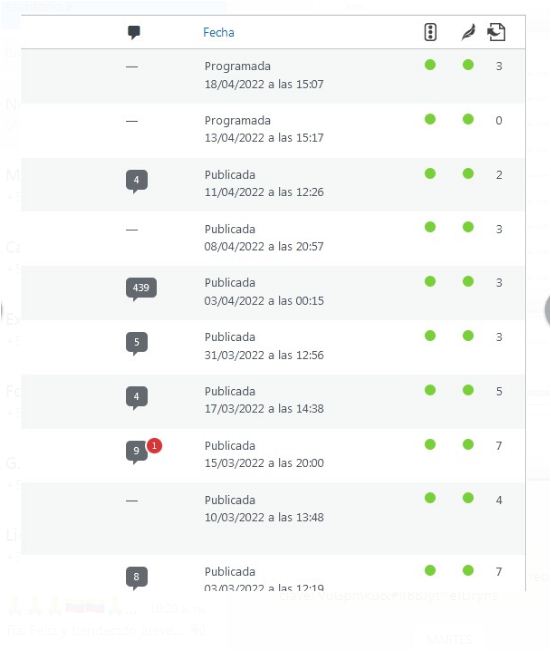
Task: Click the SEO traffic light column header icon
Action: click(430, 32)
